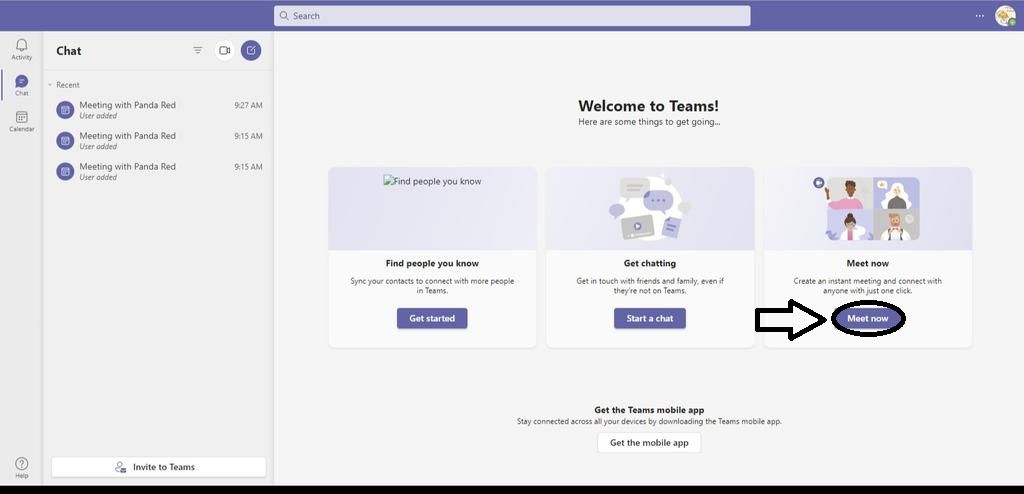This screenshot has height=494, width=1024.
Task: Click 'Here are some things to get going...' text
Action: click(649, 122)
